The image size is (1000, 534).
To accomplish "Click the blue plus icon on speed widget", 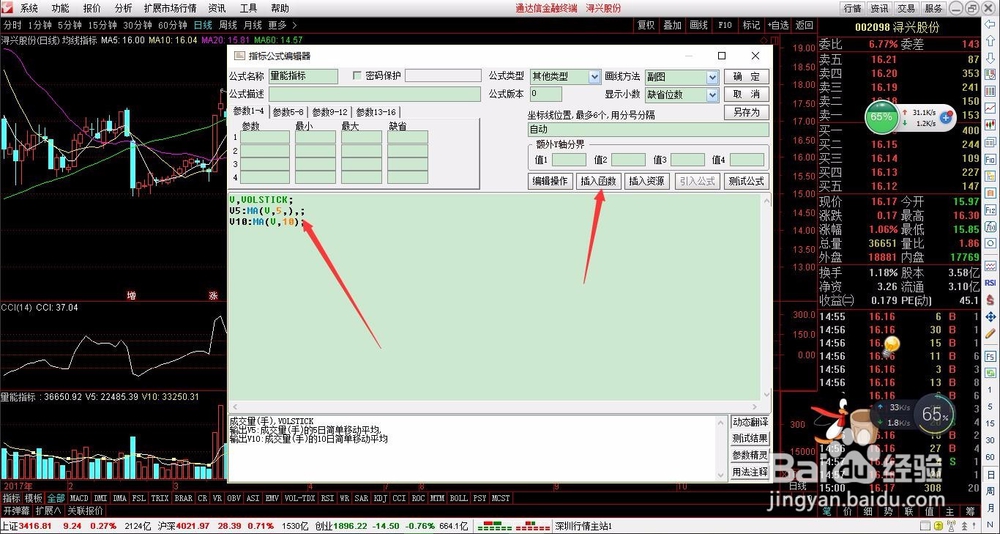I will coord(946,117).
